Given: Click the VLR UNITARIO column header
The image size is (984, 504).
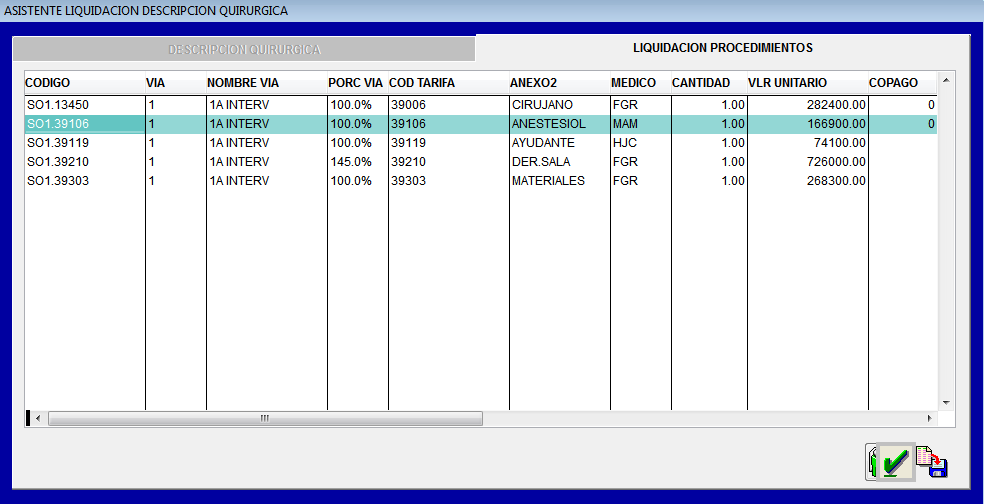Looking at the screenshot, I should click(808, 83).
